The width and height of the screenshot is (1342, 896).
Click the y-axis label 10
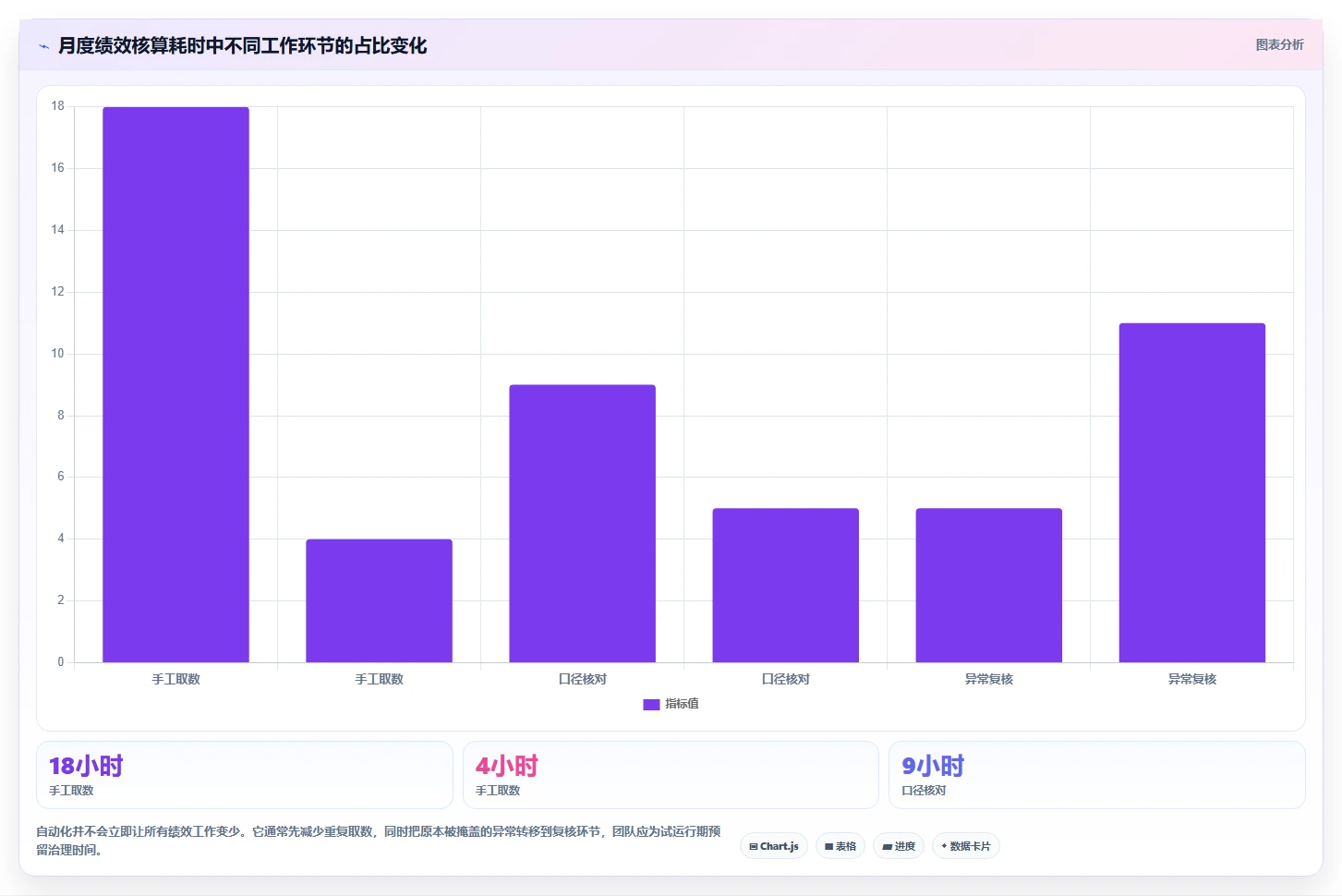click(58, 354)
